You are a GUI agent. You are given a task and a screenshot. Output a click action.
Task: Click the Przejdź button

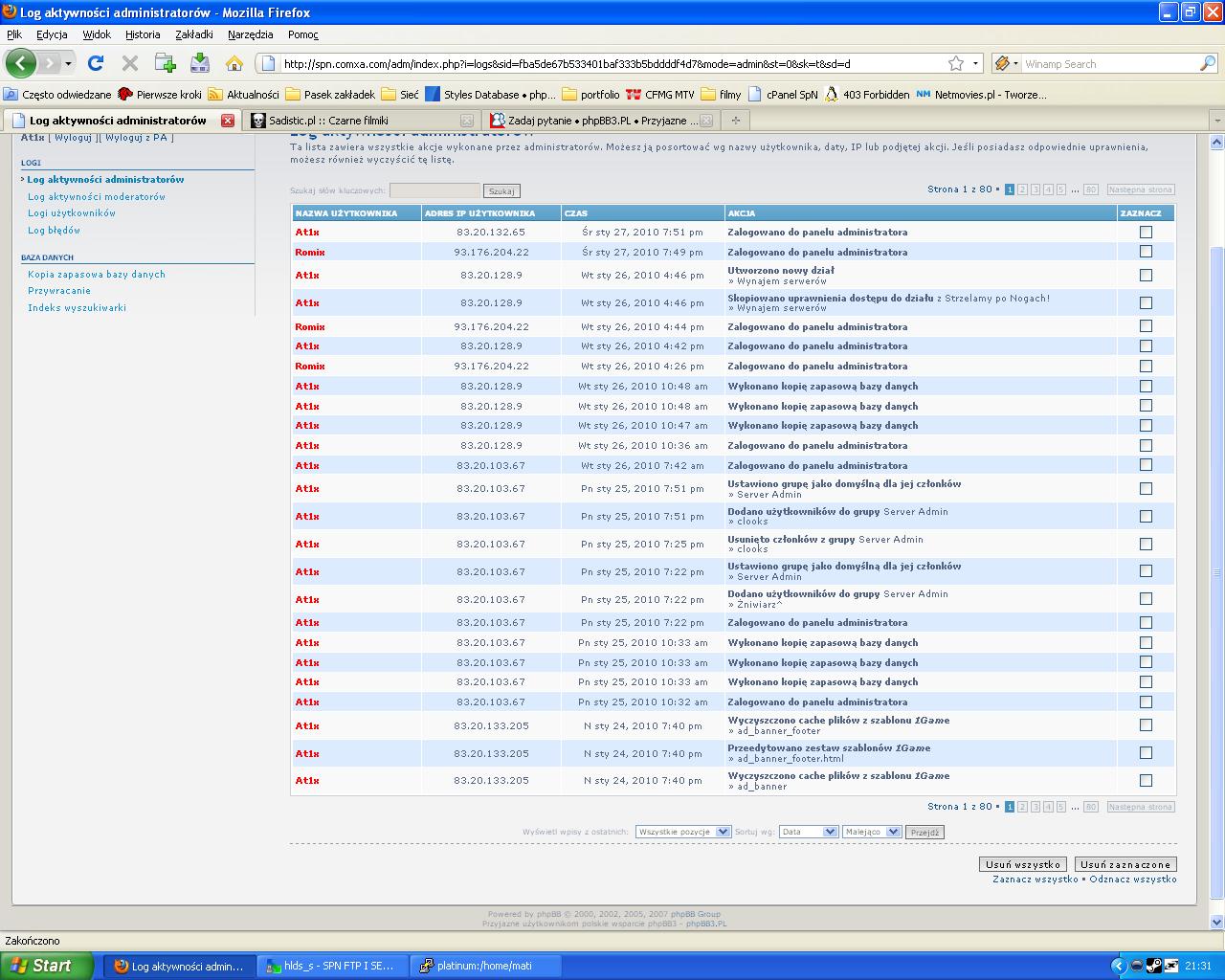tap(924, 832)
